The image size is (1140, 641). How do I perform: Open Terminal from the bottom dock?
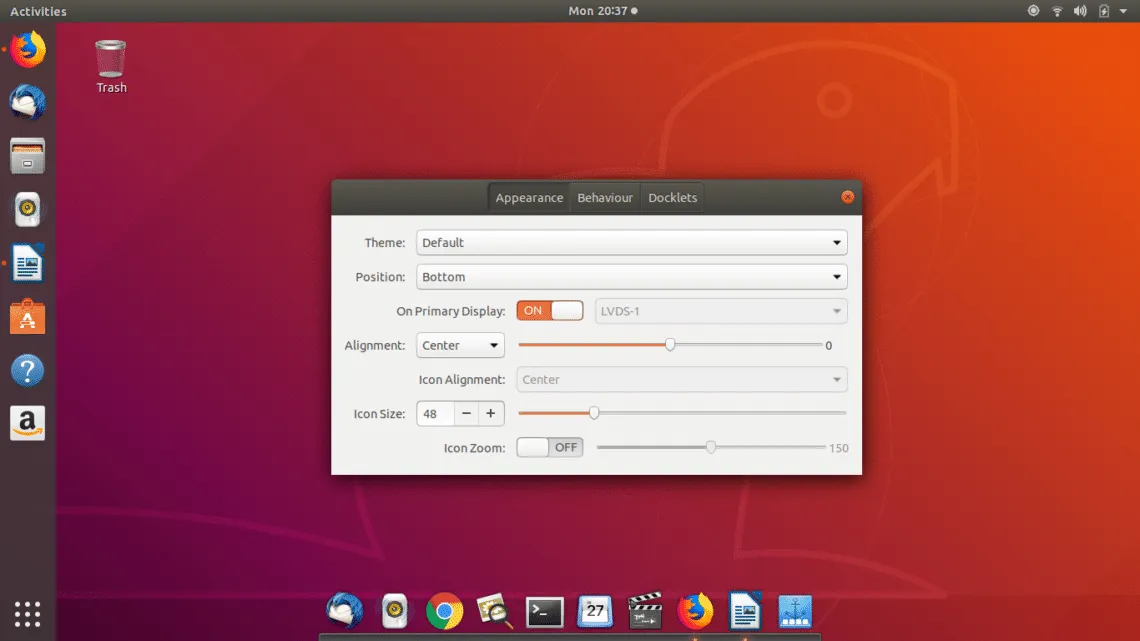(545, 611)
